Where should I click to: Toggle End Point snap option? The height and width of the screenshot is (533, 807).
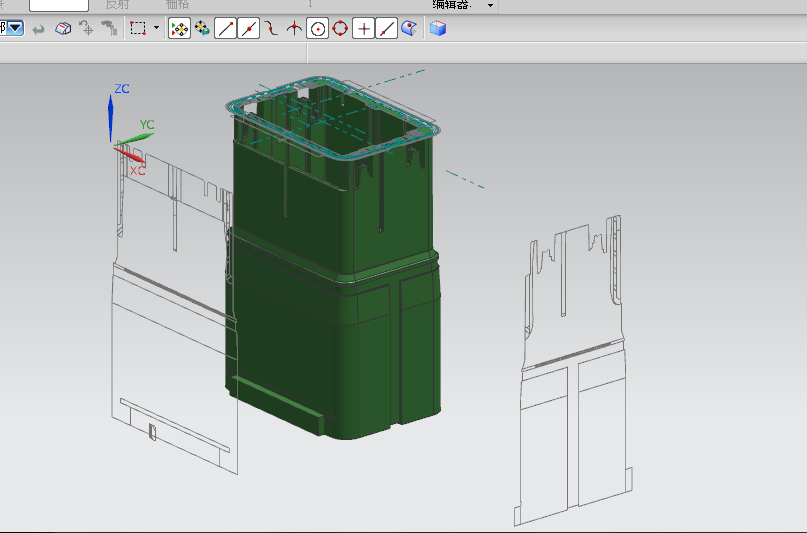point(226,29)
